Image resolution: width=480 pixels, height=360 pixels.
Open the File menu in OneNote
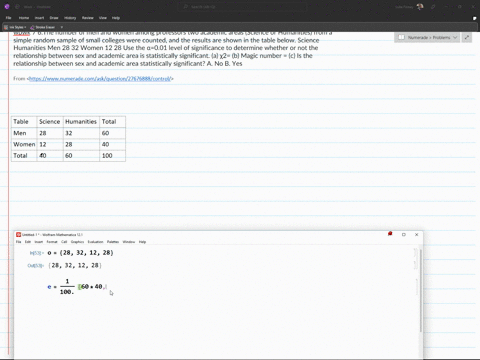coord(9,18)
